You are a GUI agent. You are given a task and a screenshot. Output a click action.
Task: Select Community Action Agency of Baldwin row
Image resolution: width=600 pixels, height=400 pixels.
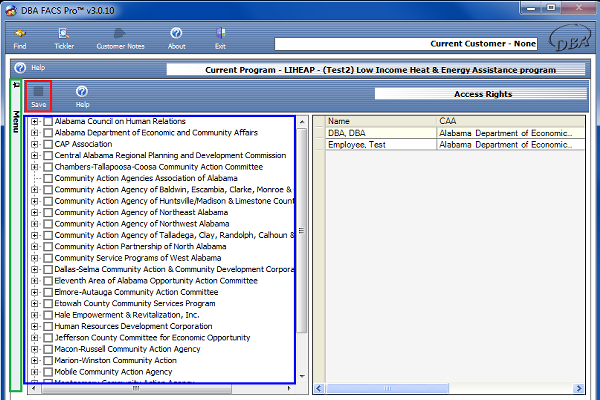[173, 189]
